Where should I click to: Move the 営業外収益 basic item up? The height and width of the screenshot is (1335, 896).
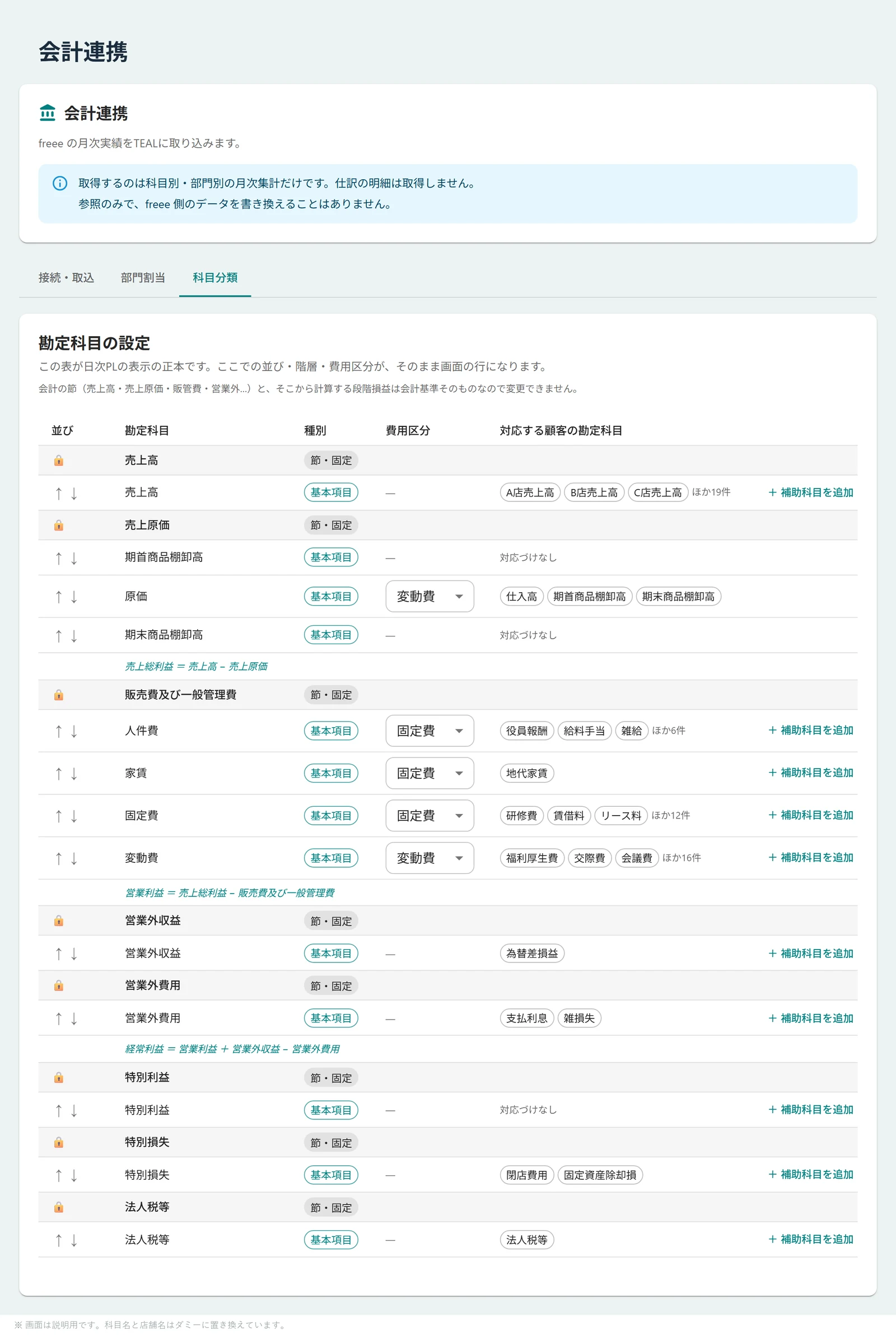pos(58,954)
